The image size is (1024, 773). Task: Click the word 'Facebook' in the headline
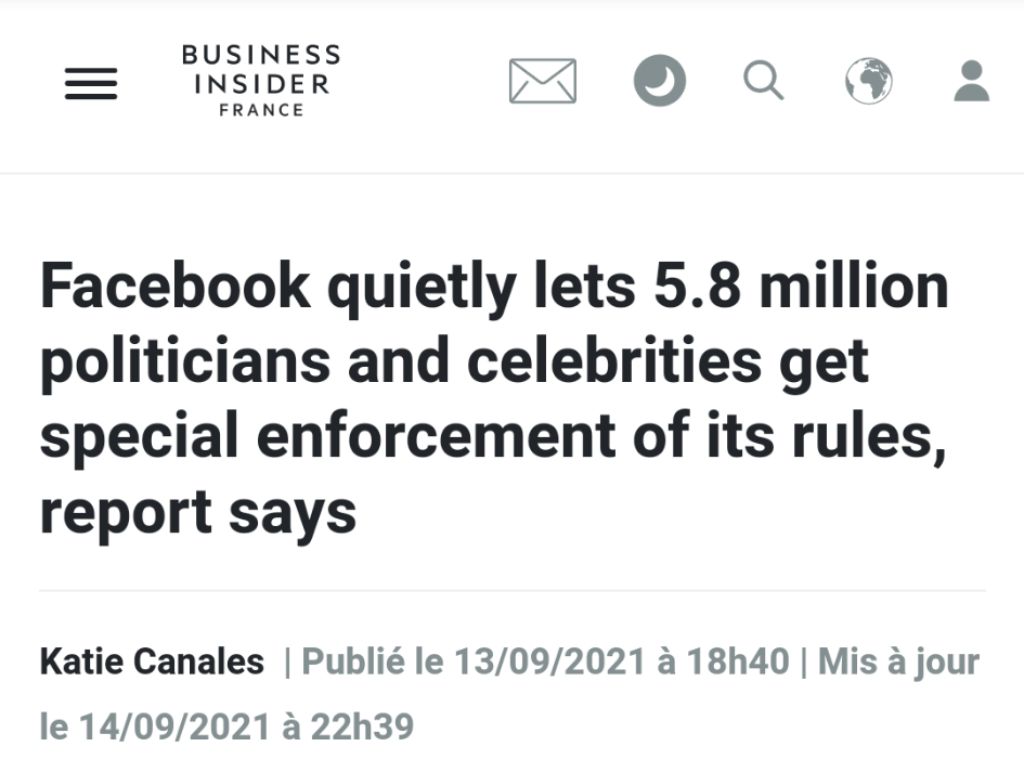[x=175, y=286]
